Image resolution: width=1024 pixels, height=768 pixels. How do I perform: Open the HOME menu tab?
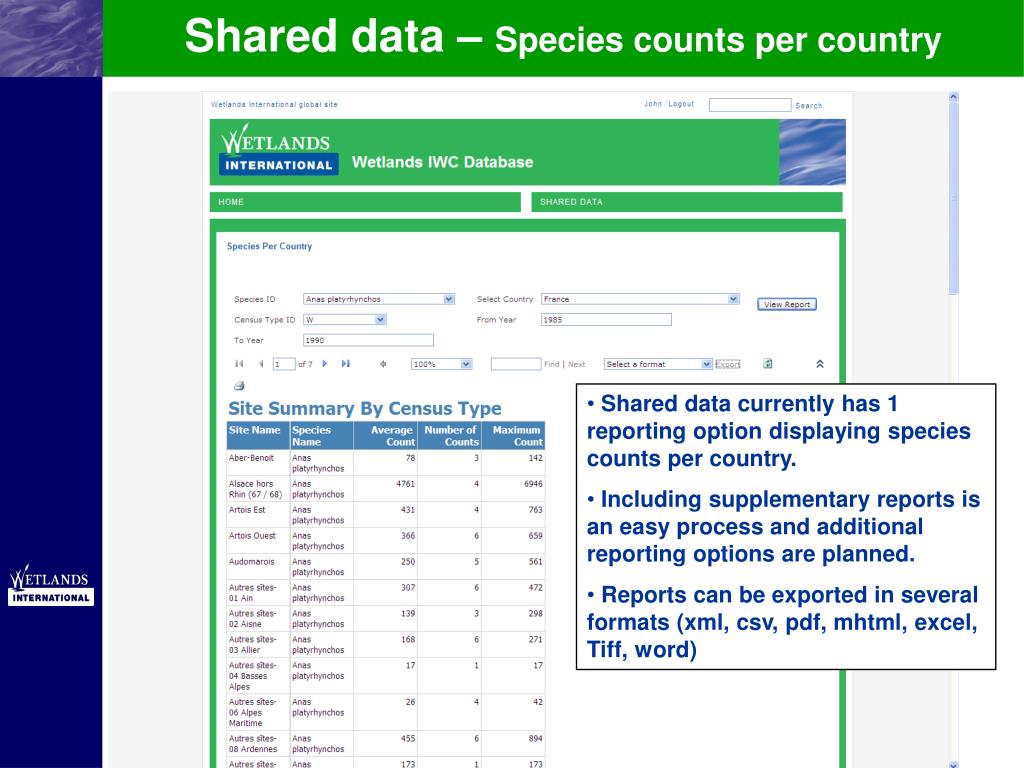coord(365,202)
